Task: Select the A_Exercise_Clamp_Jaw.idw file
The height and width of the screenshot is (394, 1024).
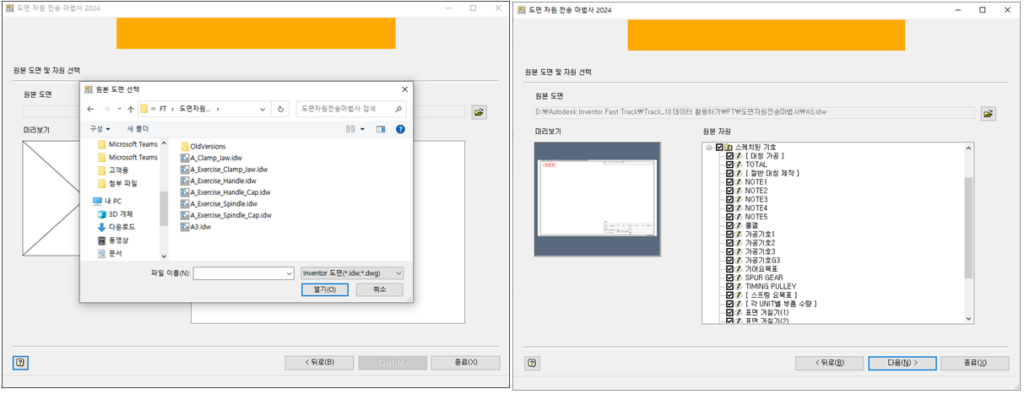Action: tap(224, 169)
